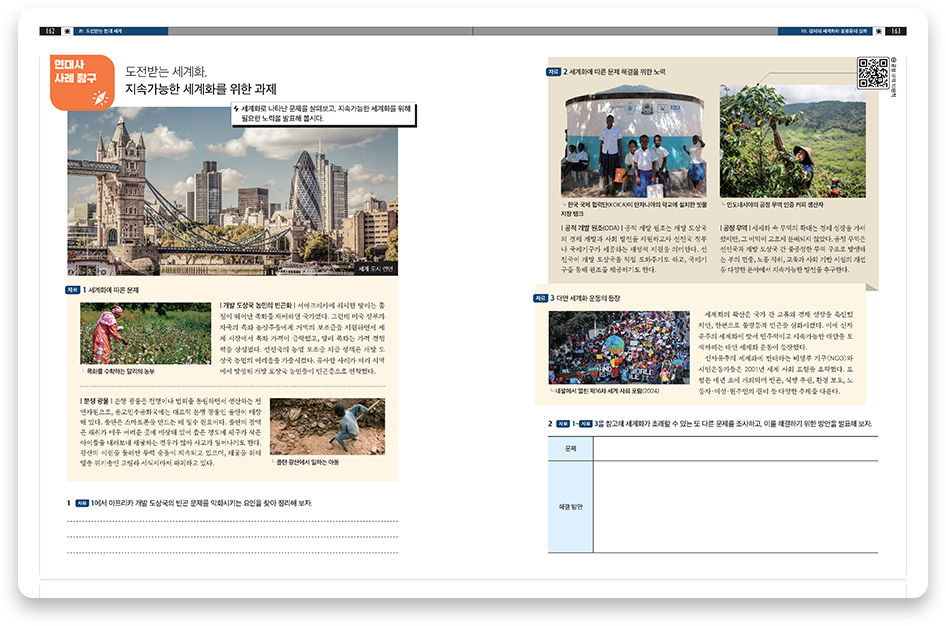
Task: Click the first dotted answer line under question 1
Action: pyautogui.click(x=232, y=521)
